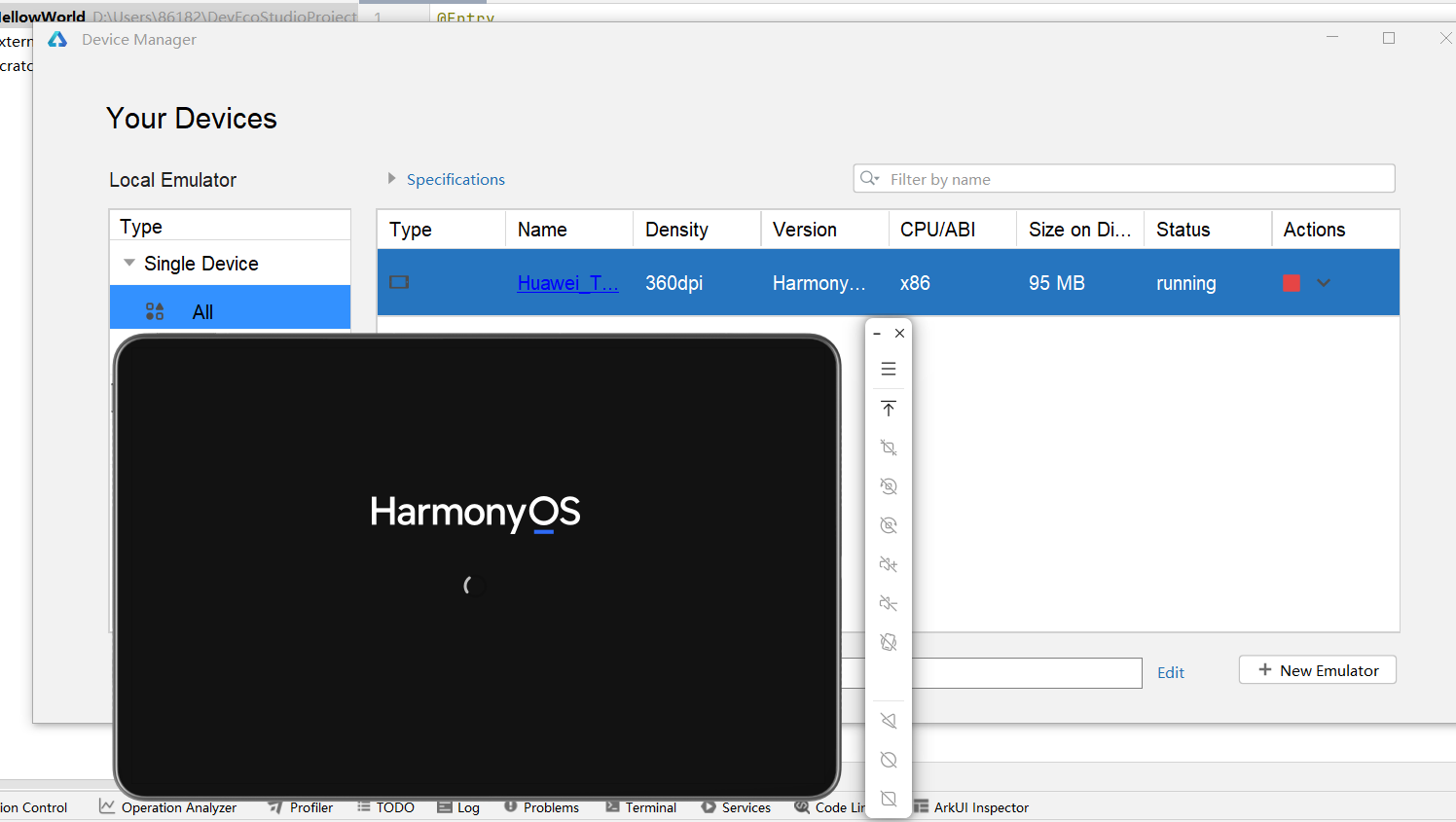
Task: Click the Harmony... version cell
Action: (x=819, y=283)
